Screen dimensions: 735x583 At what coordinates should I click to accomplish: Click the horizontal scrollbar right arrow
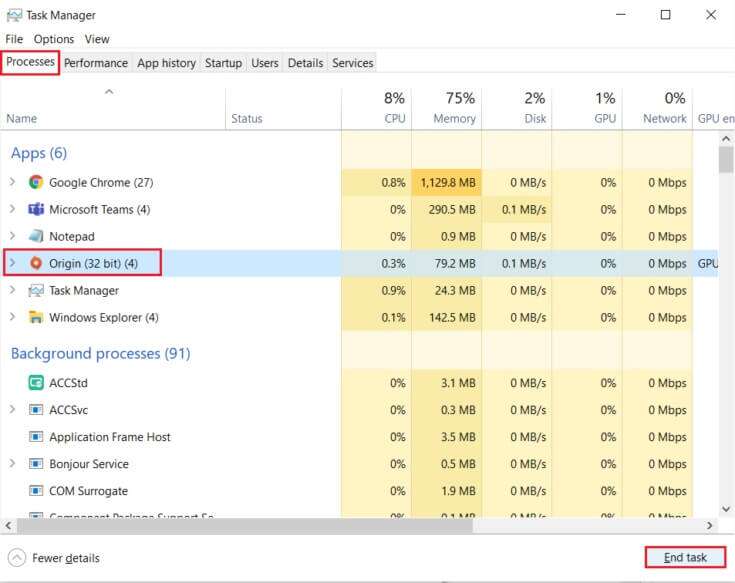point(710,525)
